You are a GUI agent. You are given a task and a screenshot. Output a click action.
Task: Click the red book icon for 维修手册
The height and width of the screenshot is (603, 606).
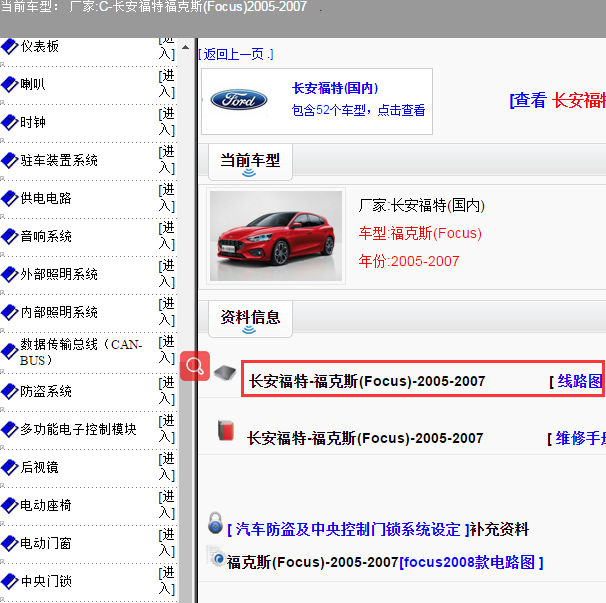pos(226,430)
